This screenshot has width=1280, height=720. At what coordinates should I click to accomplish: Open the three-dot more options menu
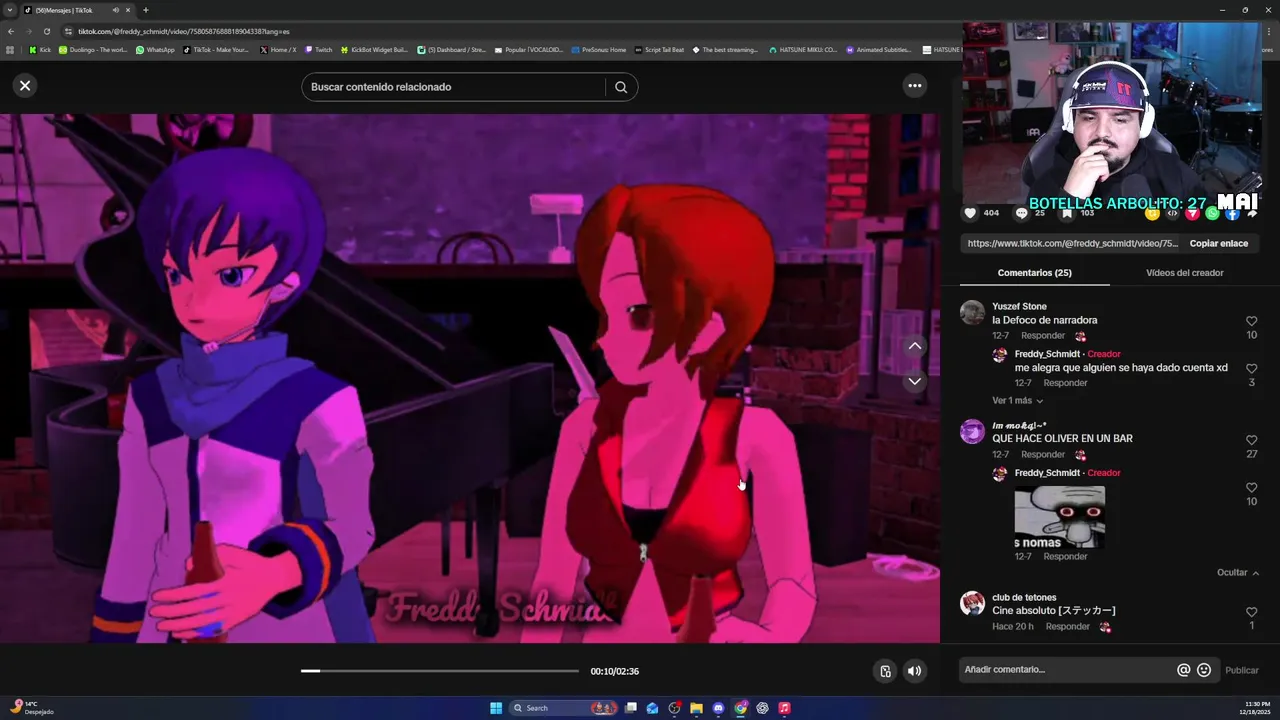[914, 86]
